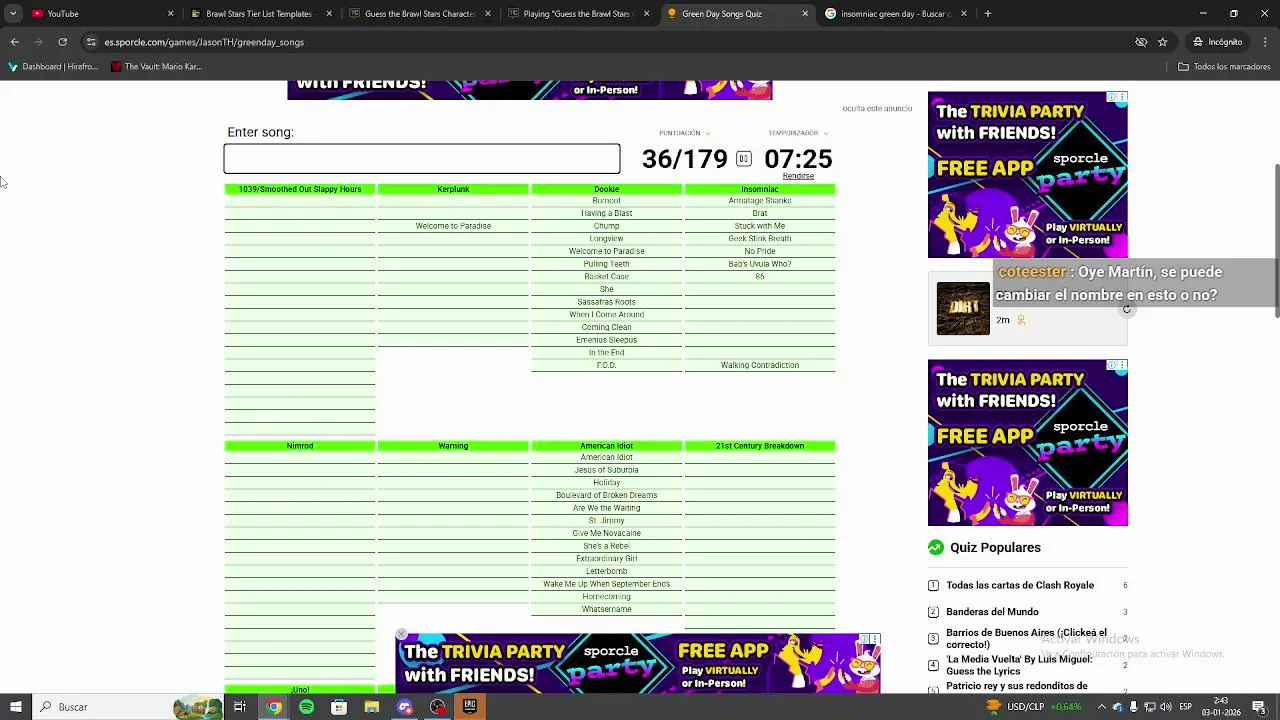The image size is (1280, 720).
Task: Click the Insomniac album header
Action: (x=759, y=189)
